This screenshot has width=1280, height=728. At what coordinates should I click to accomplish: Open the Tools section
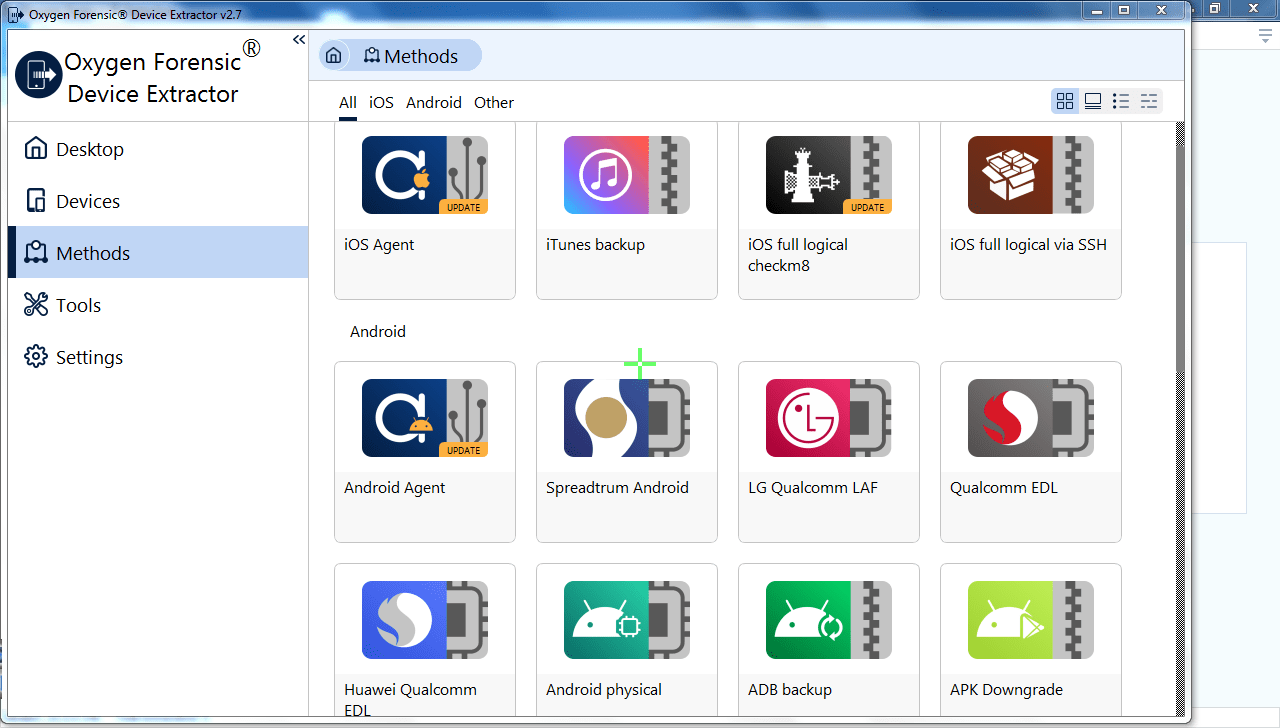click(x=158, y=305)
